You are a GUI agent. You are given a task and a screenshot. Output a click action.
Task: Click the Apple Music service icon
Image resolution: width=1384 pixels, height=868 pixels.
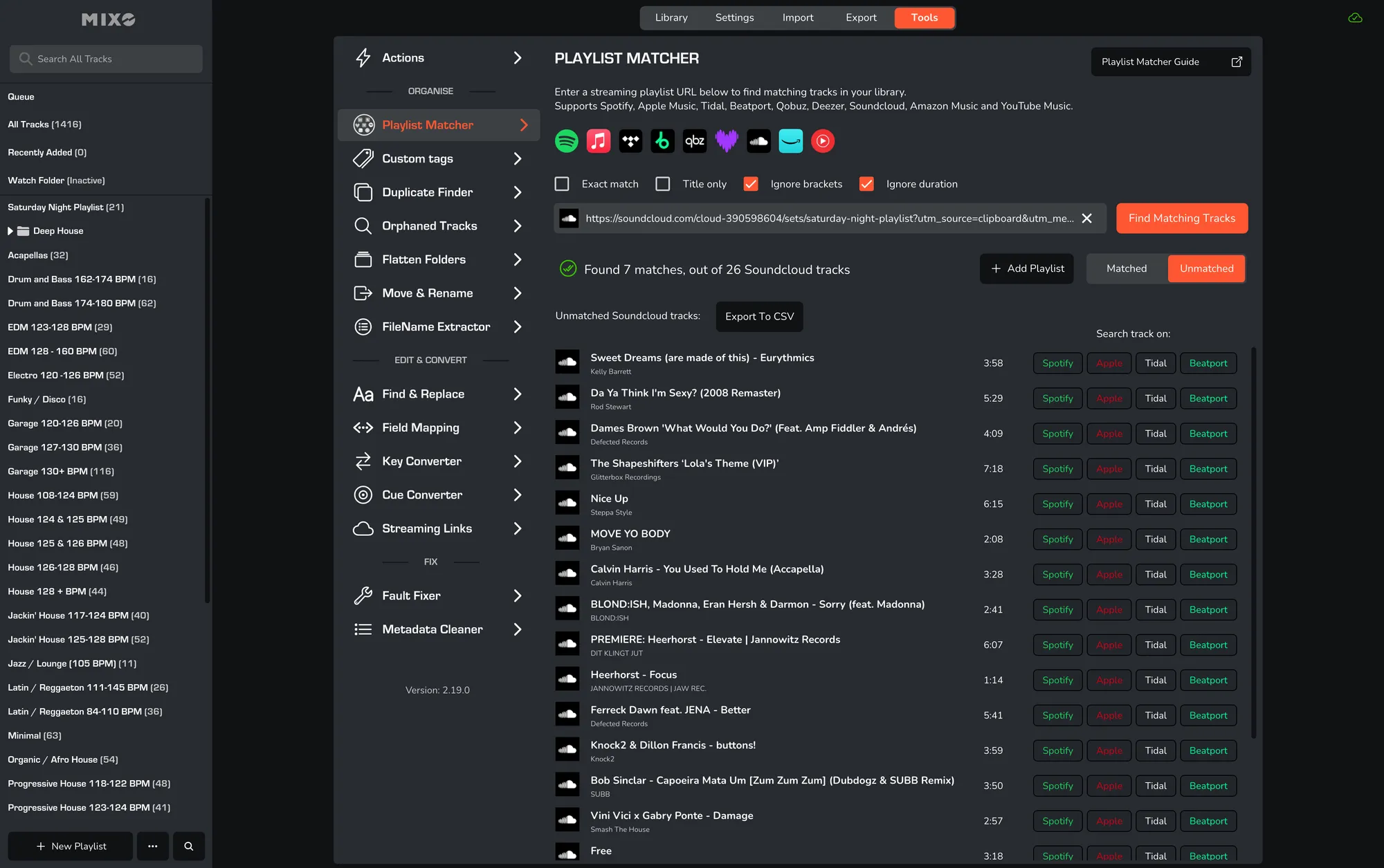click(x=599, y=141)
